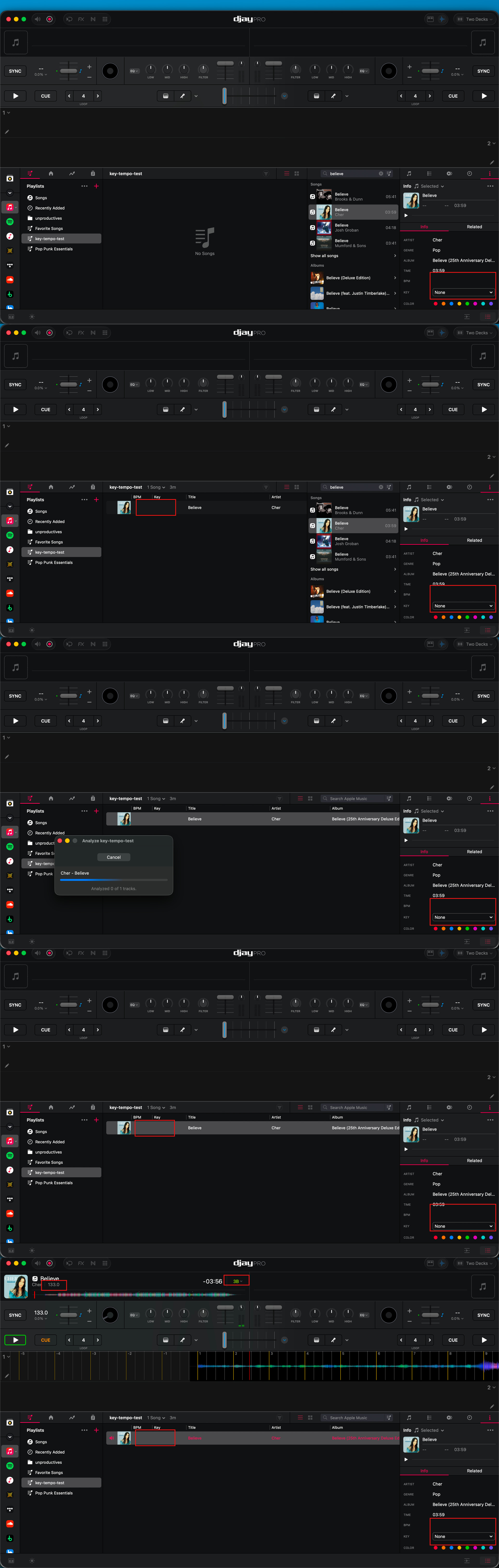The height and width of the screenshot is (1568, 499).
Task: Click the orange CUE button on the loaded deck
Action: [46, 1340]
